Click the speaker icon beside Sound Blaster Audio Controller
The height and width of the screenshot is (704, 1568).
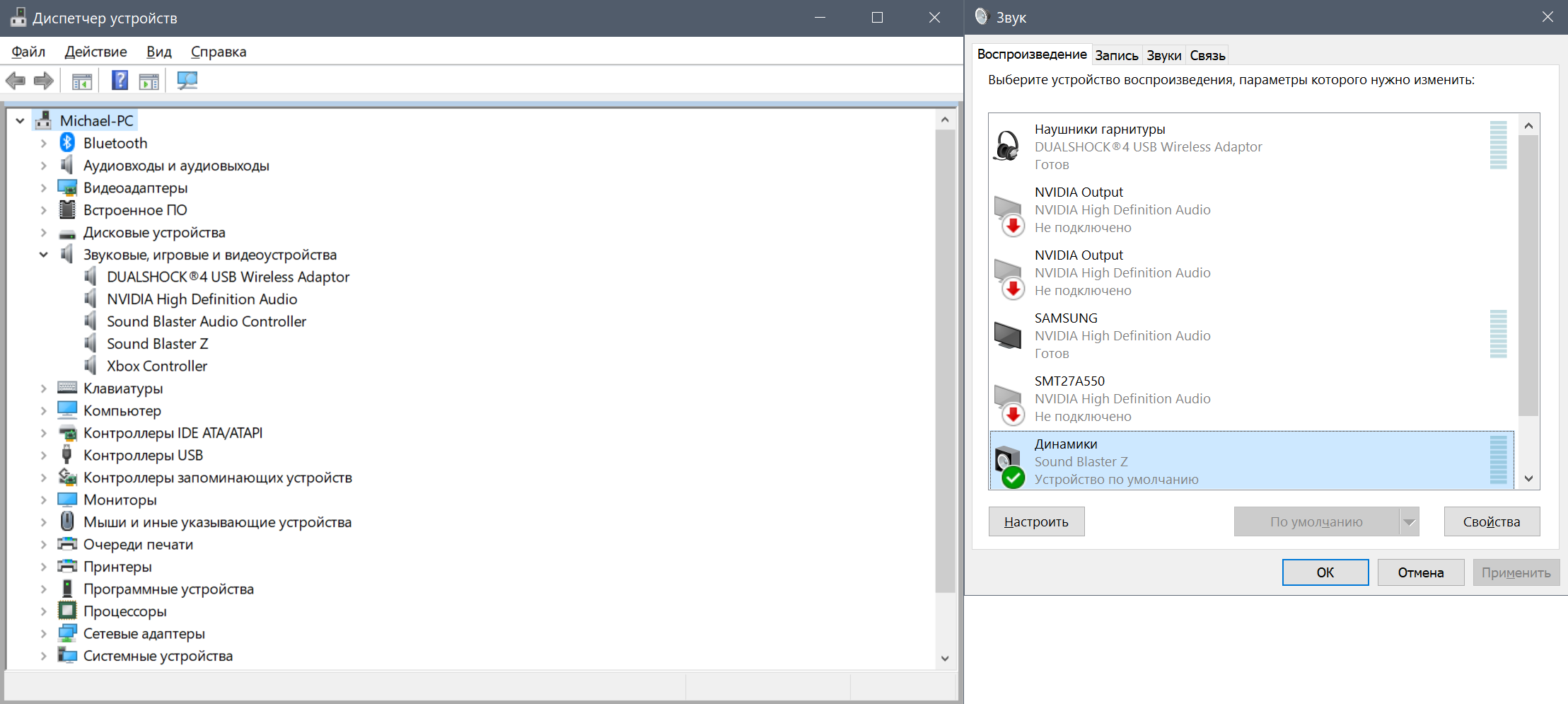[x=91, y=321]
